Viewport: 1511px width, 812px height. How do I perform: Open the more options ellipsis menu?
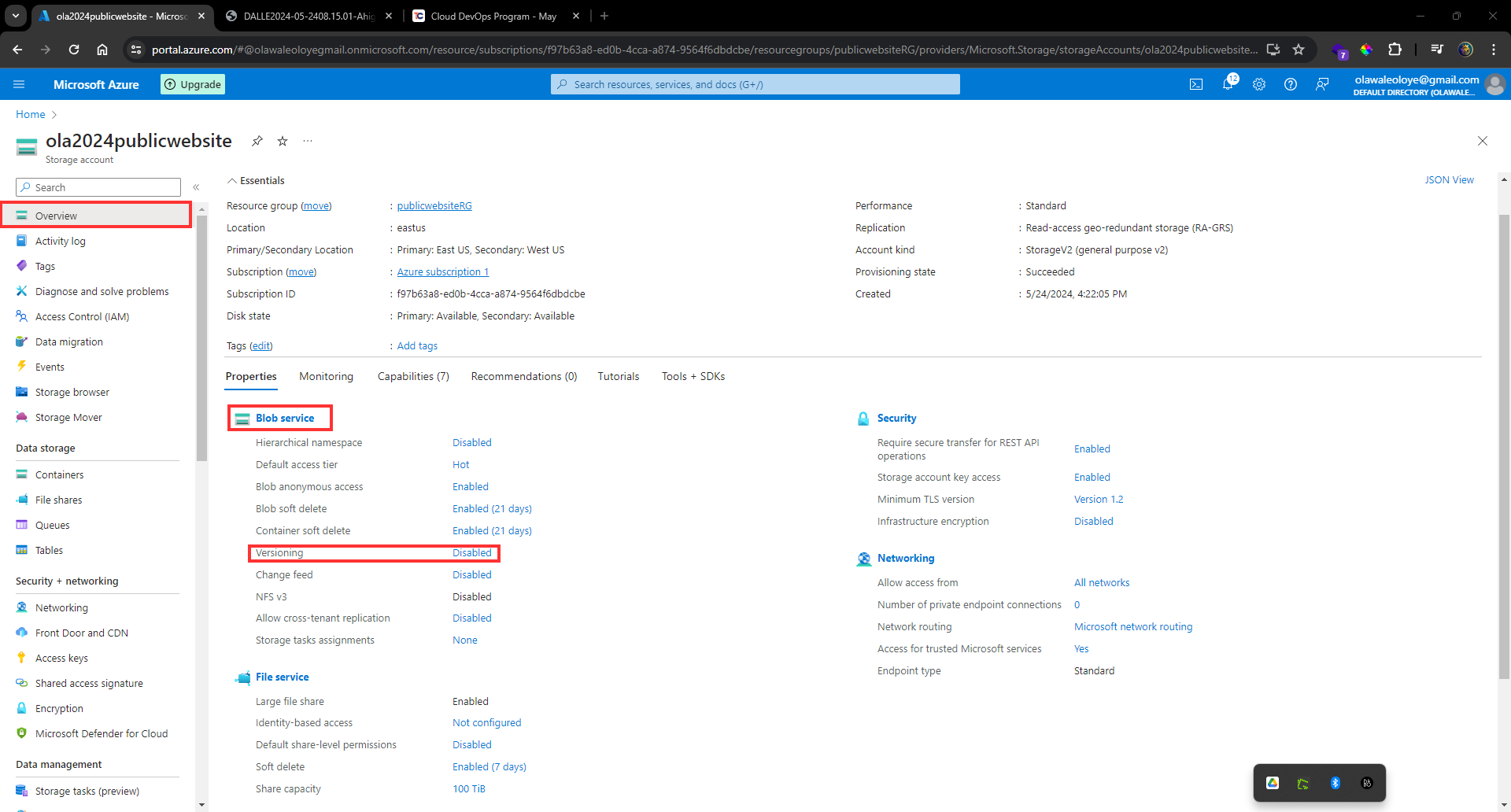point(307,141)
